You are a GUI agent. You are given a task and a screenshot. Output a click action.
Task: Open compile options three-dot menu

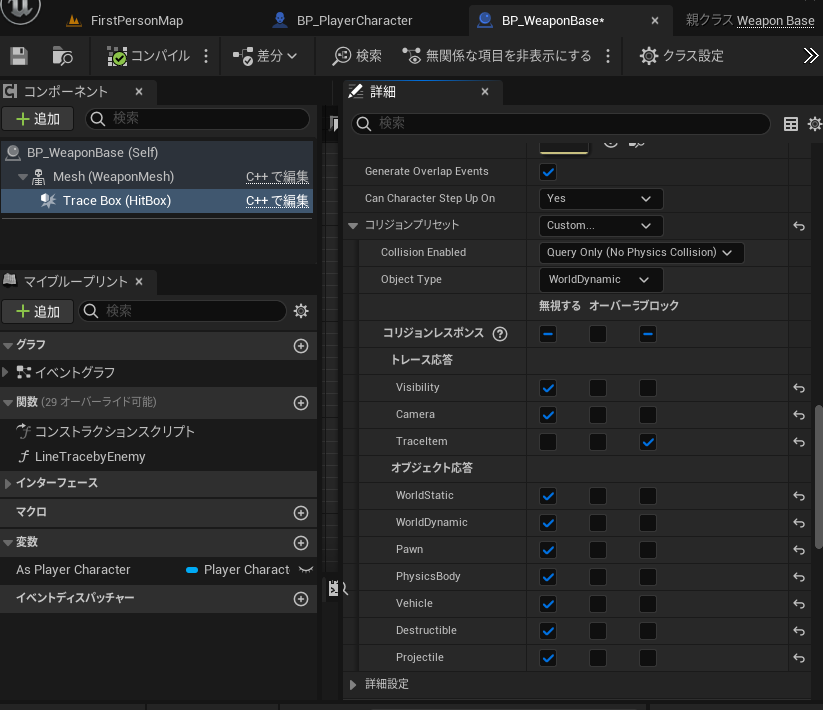[206, 56]
